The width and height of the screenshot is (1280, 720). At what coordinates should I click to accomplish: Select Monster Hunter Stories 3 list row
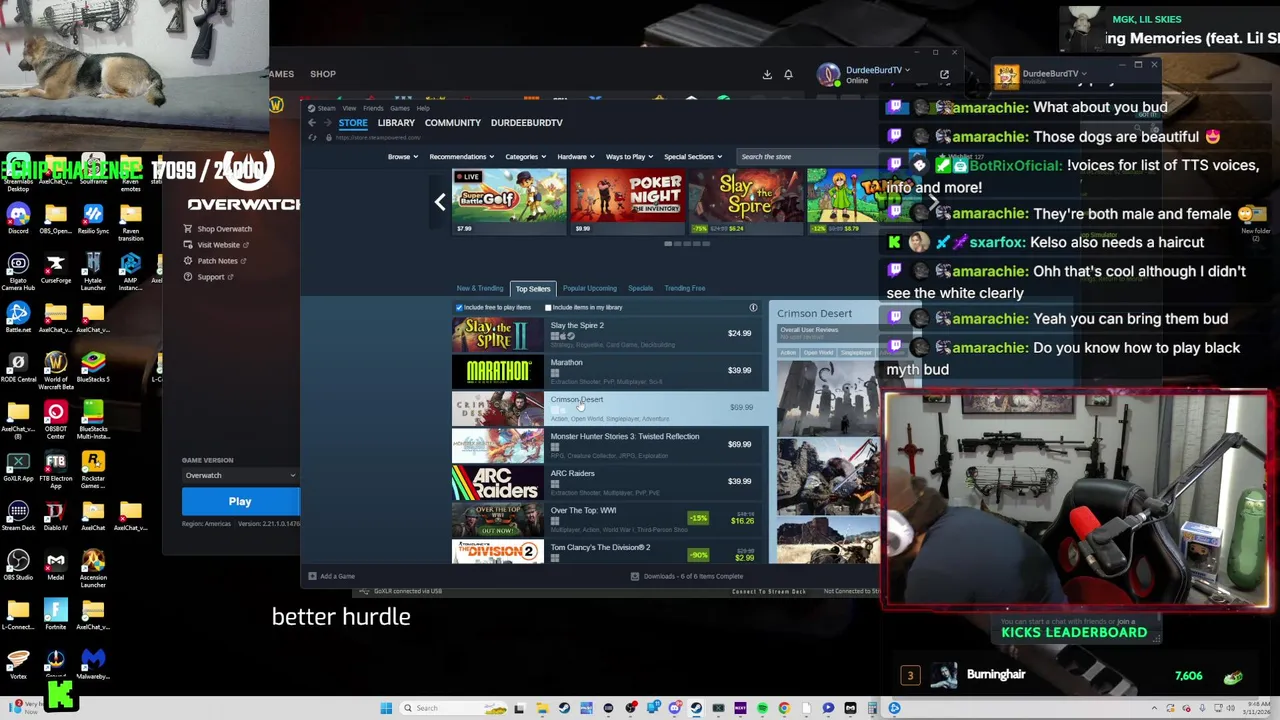point(610,445)
